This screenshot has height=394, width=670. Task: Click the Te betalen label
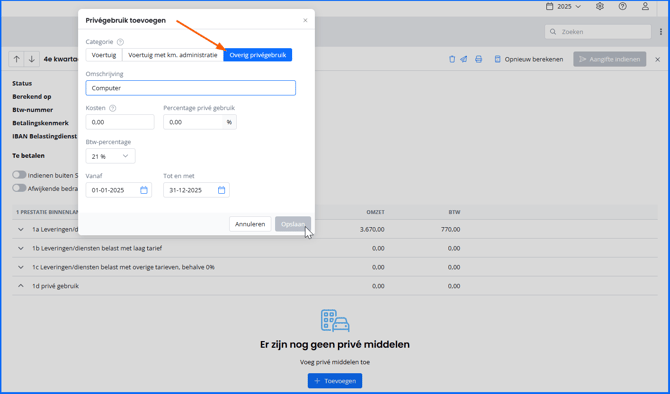[28, 156]
